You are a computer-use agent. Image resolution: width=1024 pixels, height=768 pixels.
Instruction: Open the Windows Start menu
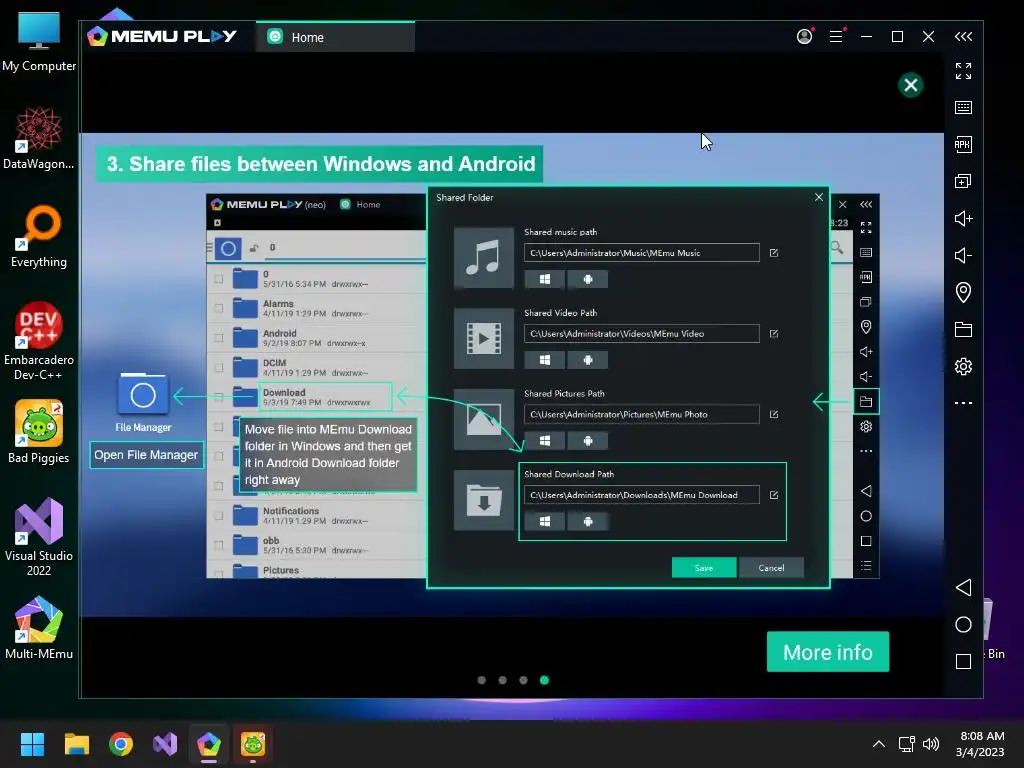32,744
